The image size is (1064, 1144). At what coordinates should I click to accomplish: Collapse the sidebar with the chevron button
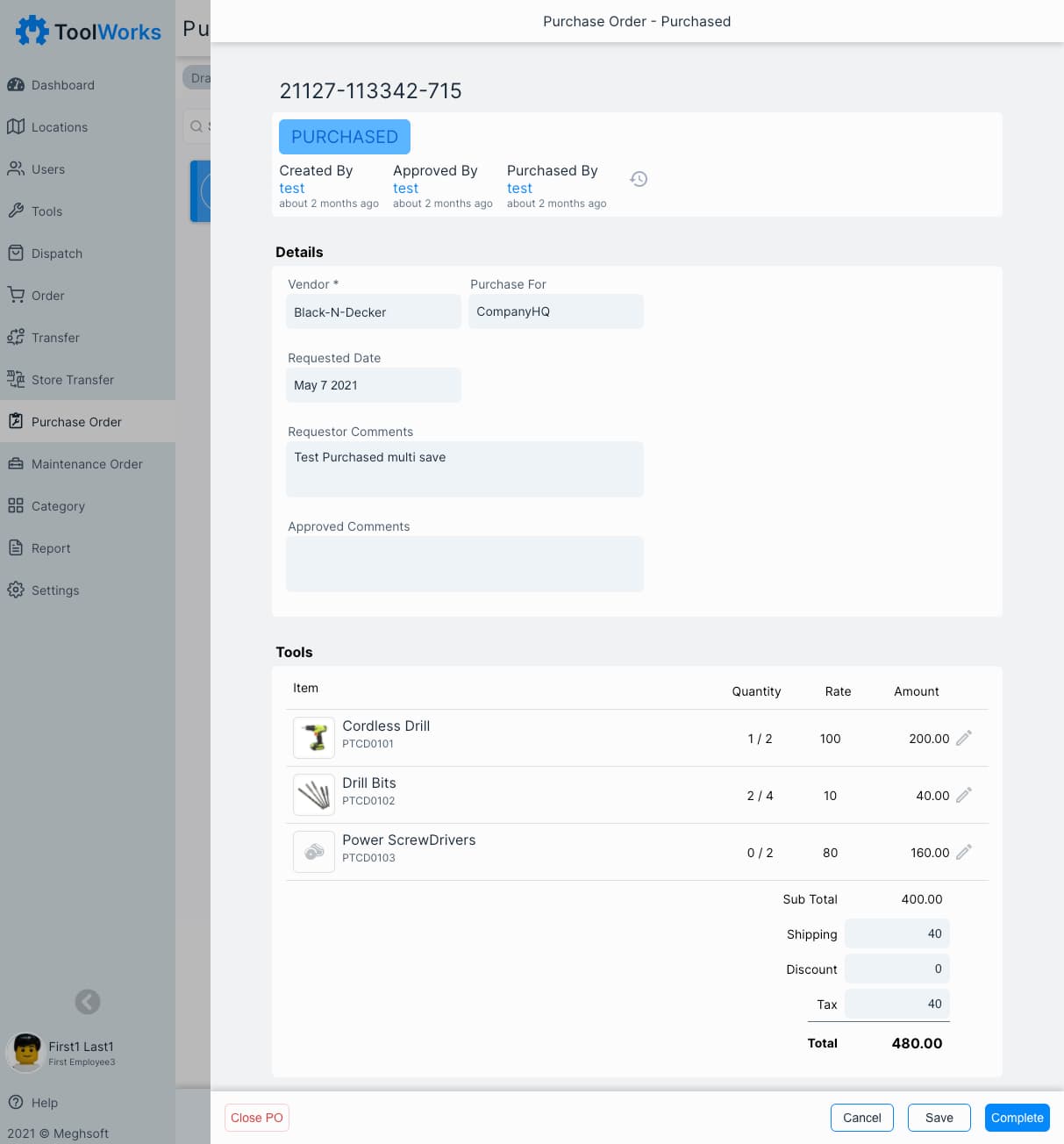(x=88, y=1002)
